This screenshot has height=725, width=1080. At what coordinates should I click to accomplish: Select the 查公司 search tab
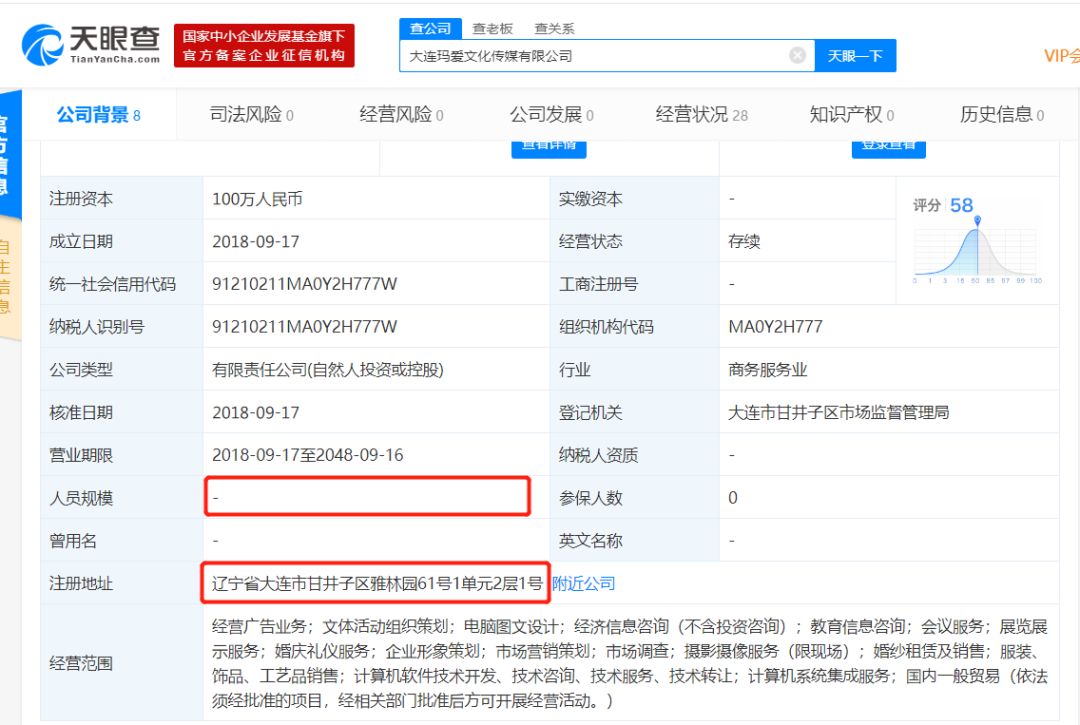[430, 28]
